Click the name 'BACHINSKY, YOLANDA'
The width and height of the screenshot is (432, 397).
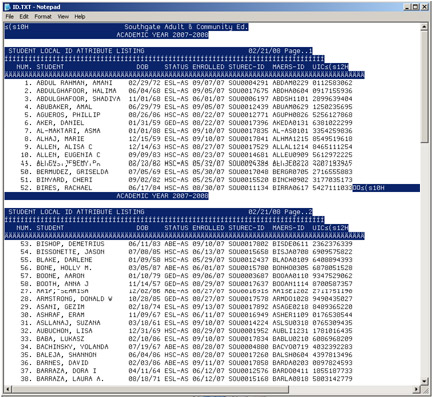pos(72,347)
